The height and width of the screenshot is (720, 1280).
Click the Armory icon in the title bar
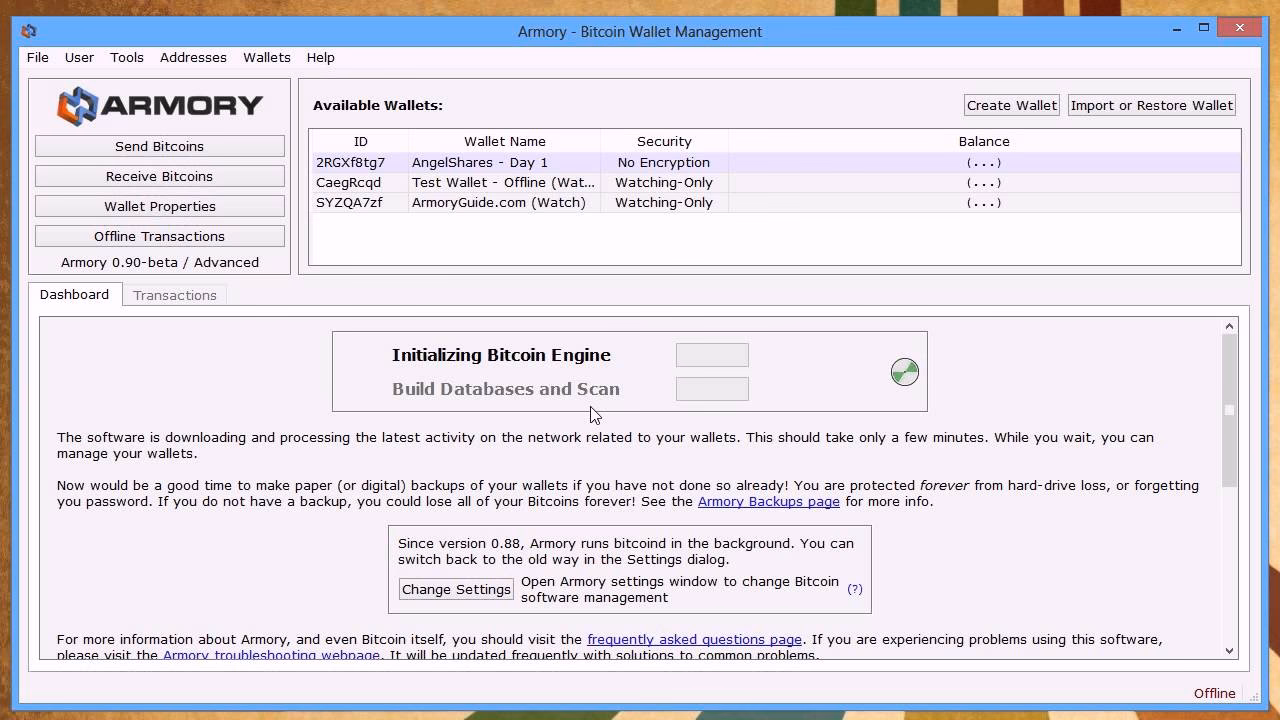coord(29,31)
